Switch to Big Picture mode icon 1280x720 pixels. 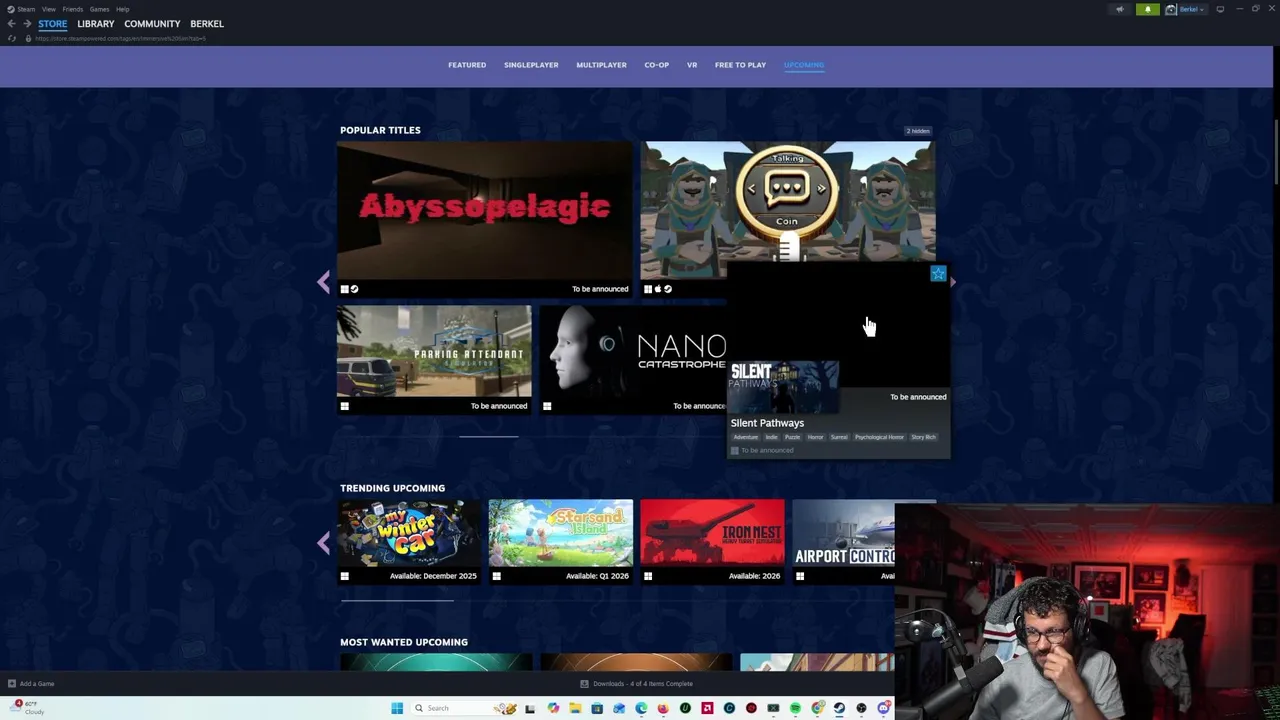pyautogui.click(x=1220, y=9)
